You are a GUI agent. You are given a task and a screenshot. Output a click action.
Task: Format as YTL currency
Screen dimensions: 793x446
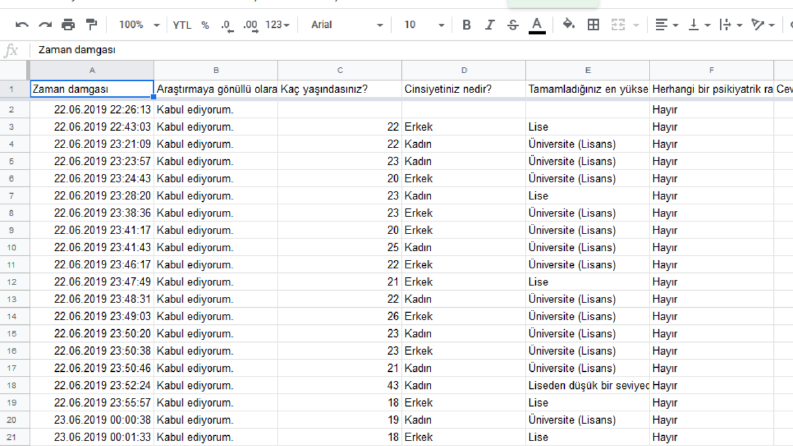(182, 25)
